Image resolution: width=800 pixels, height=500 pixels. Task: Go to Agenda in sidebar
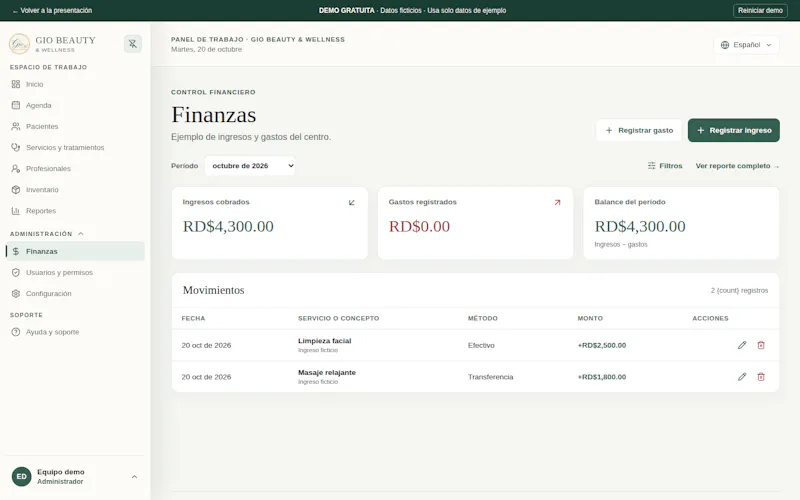point(75,105)
